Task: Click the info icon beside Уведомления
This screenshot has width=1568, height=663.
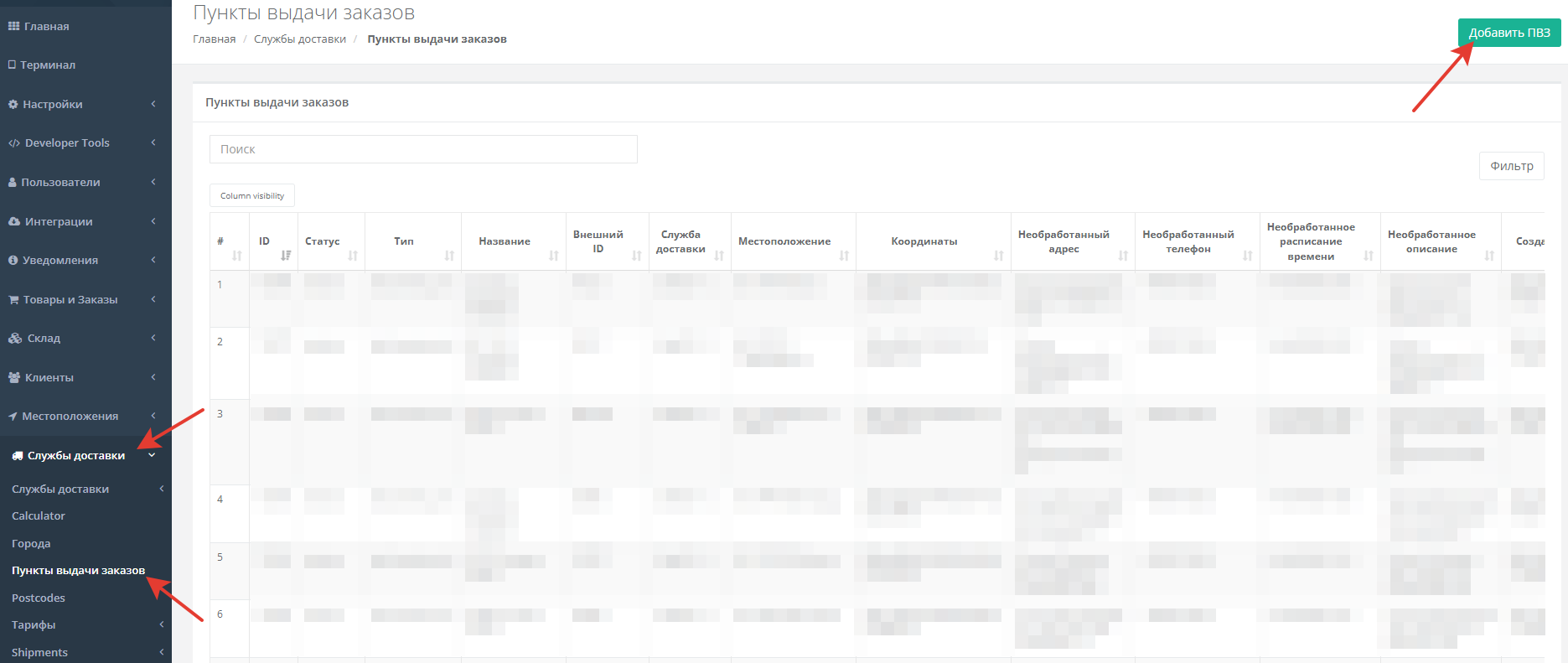Action: (x=13, y=261)
